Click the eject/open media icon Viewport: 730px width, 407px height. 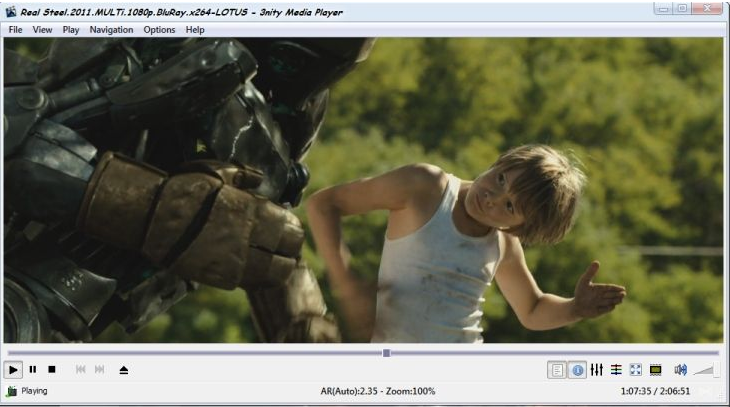tap(124, 370)
